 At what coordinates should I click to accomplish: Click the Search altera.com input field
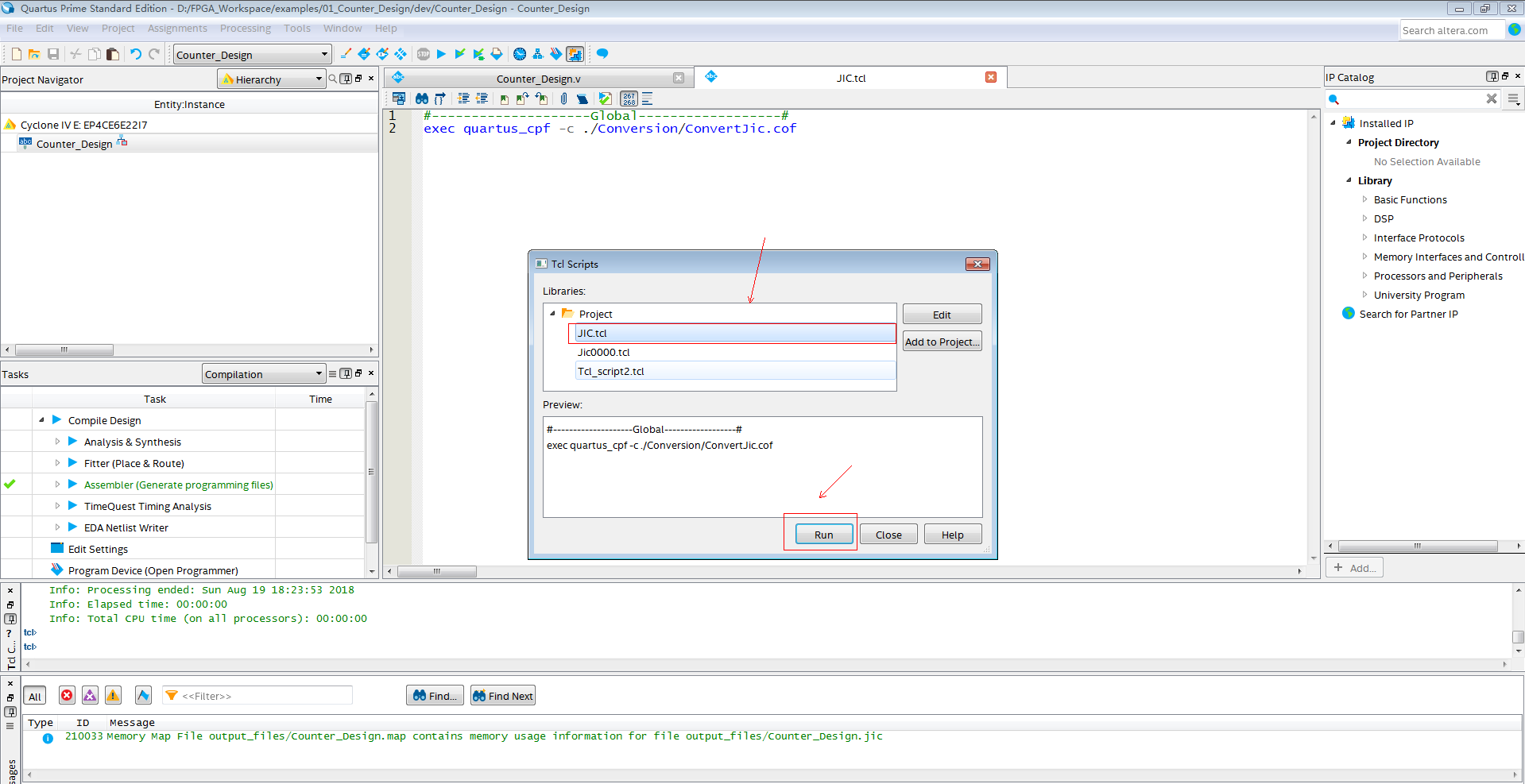click(1451, 29)
